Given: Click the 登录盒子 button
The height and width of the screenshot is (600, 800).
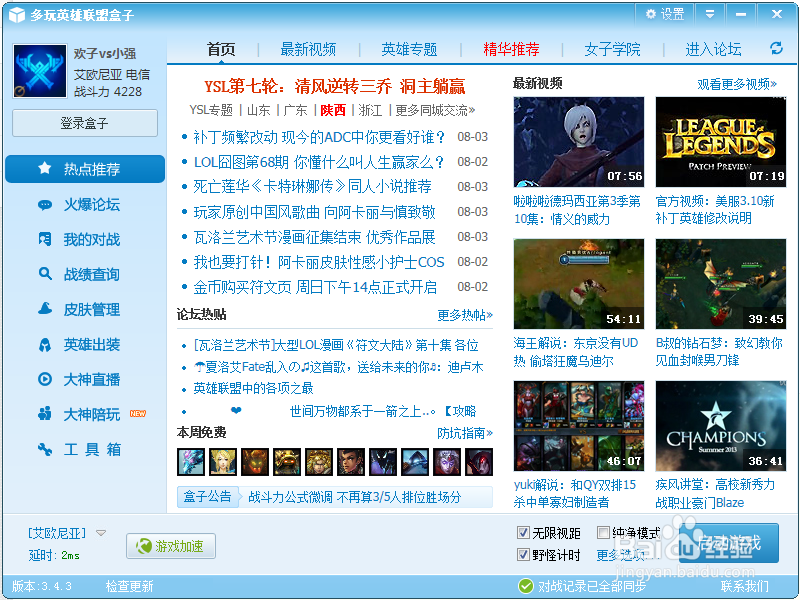Looking at the screenshot, I should [x=84, y=122].
